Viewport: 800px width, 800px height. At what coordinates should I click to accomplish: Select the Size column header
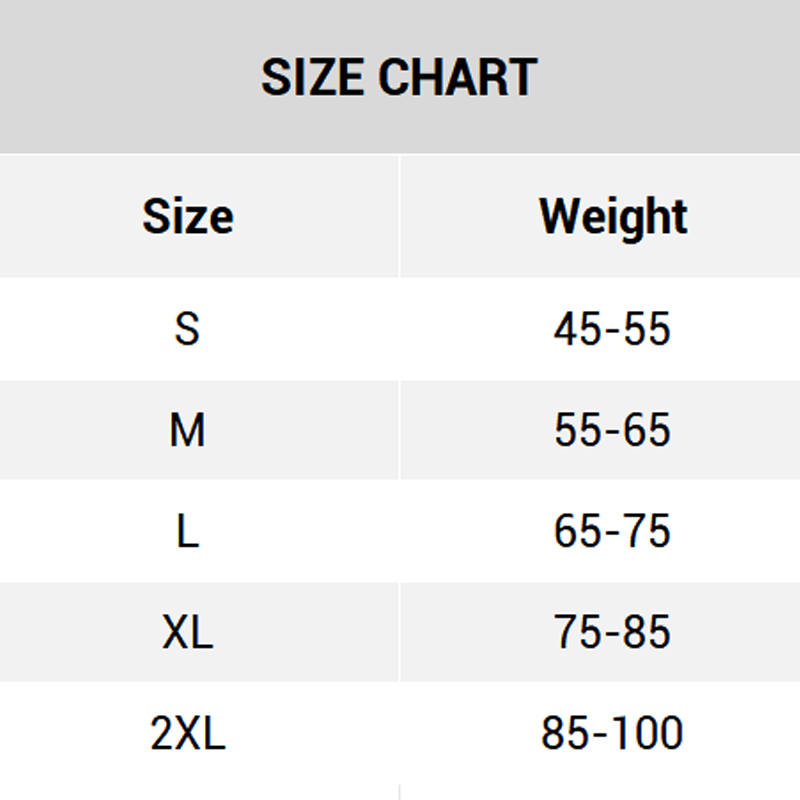click(187, 216)
